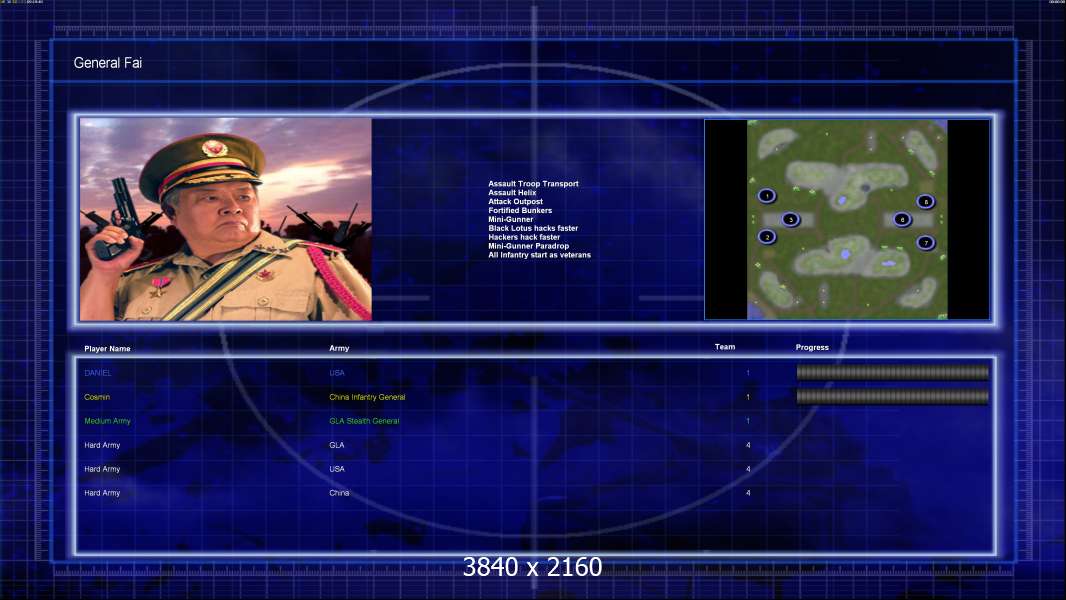Image resolution: width=1066 pixels, height=600 pixels.
Task: Click Cosmin's loading progress bar
Action: (893, 396)
